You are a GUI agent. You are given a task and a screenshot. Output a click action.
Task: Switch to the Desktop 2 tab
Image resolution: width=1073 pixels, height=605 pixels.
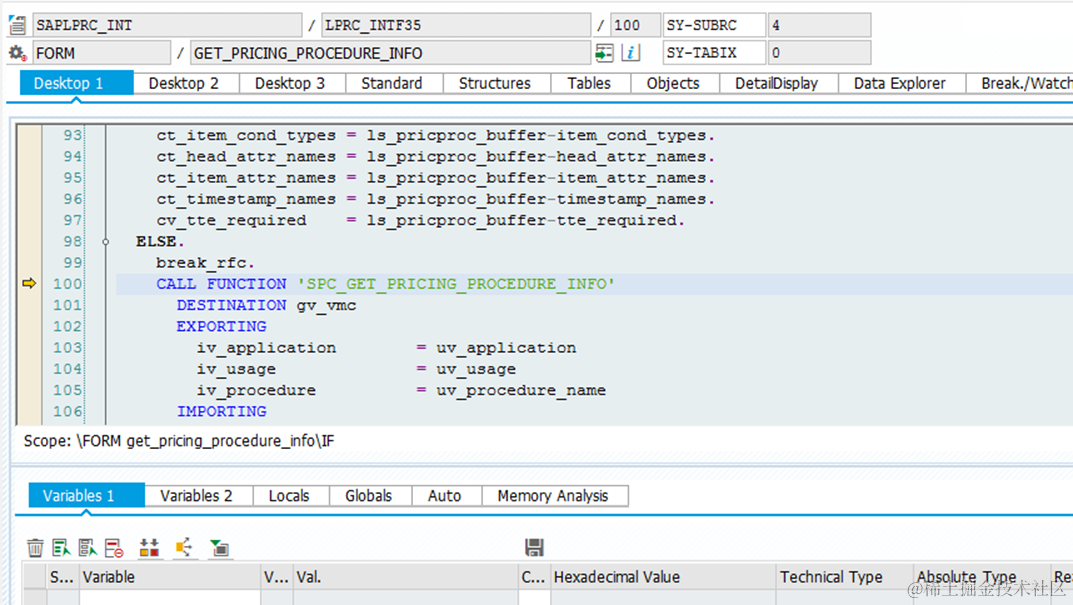point(184,83)
